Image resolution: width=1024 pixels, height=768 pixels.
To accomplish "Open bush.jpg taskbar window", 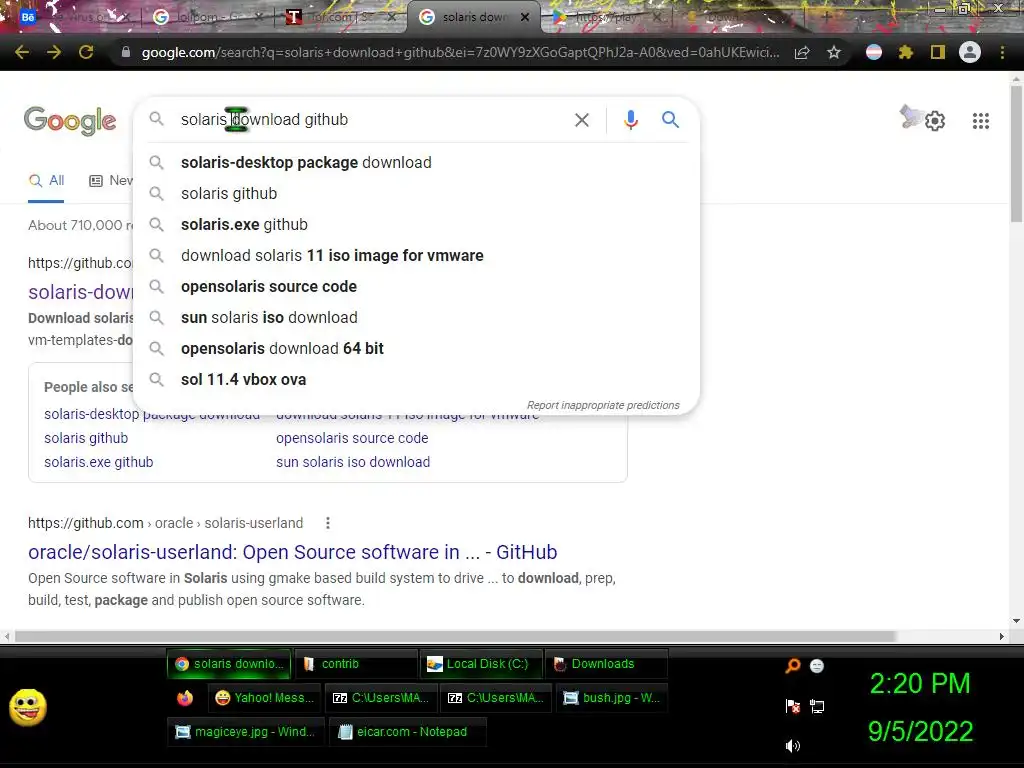I will click(613, 698).
